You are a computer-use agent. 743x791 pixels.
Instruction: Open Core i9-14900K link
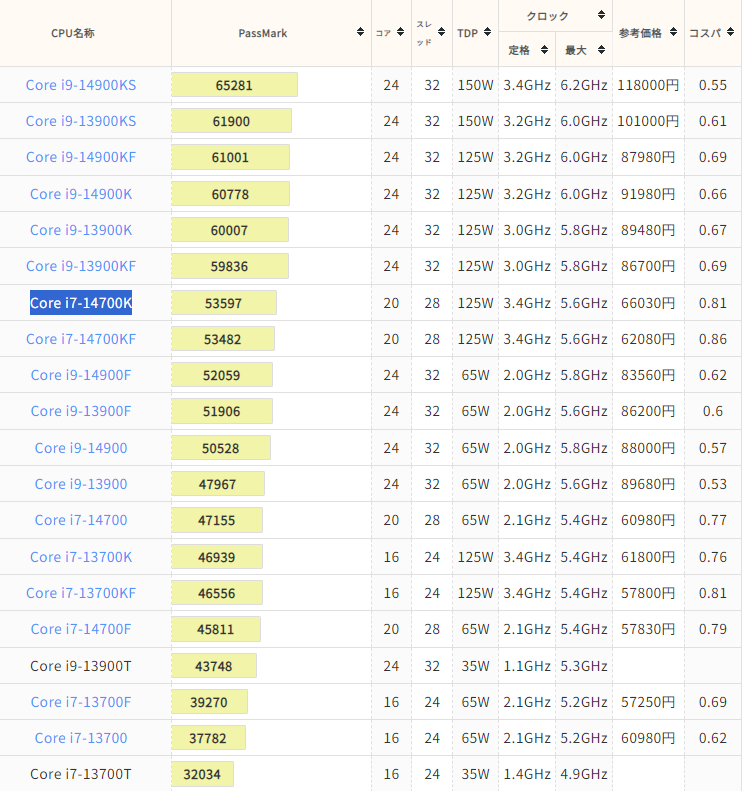click(81, 194)
